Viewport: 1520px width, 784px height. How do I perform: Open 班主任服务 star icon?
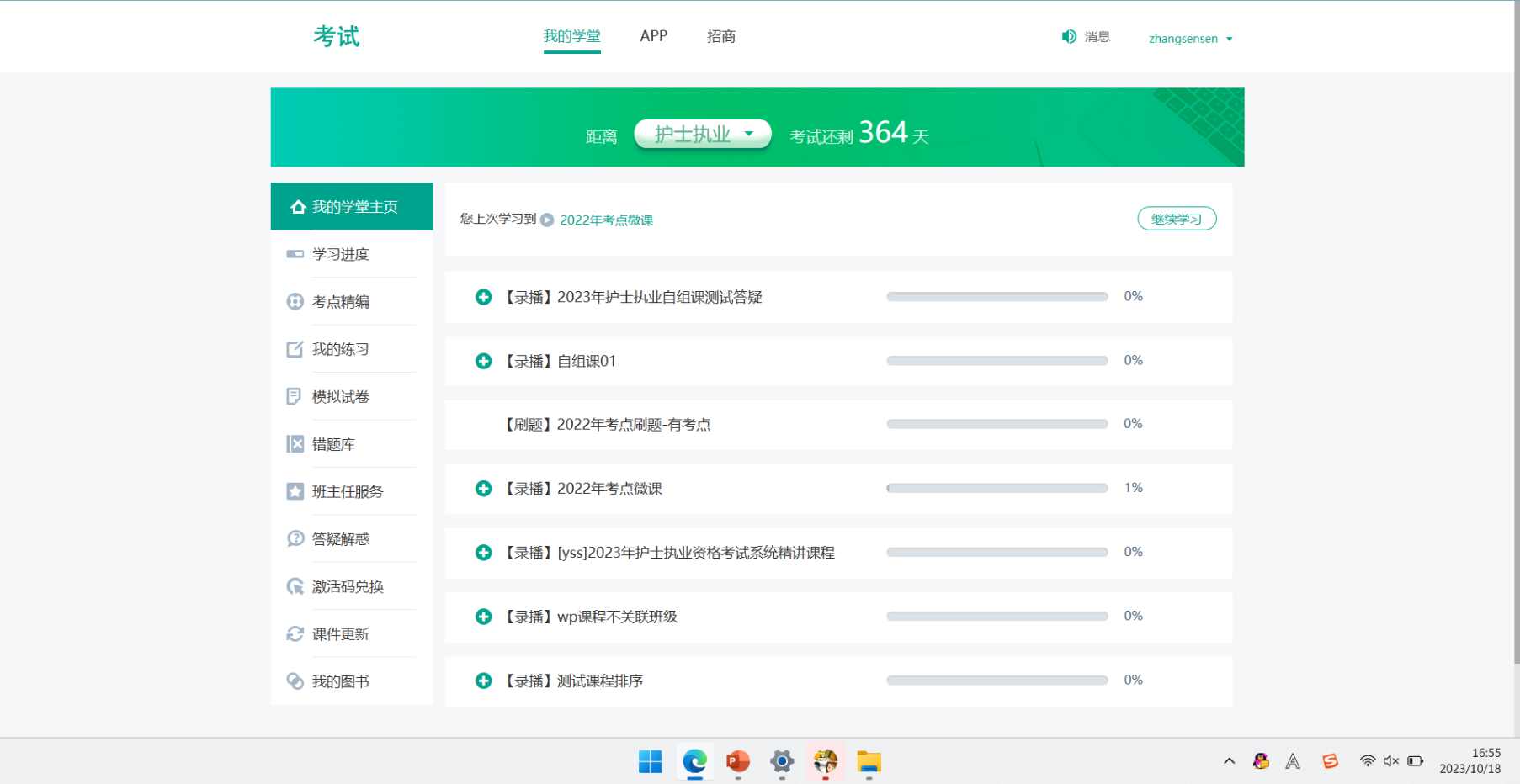(x=295, y=491)
